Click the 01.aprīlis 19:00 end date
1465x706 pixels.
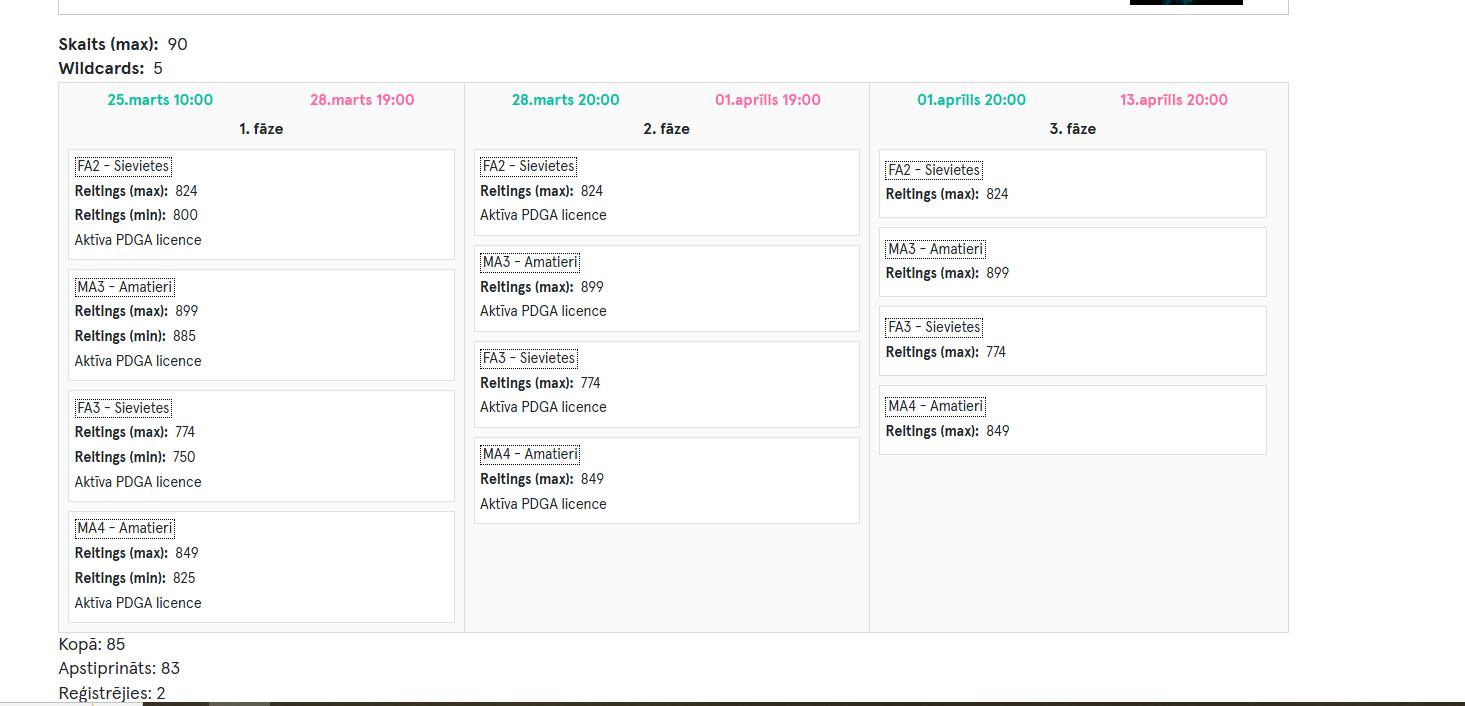coord(767,100)
